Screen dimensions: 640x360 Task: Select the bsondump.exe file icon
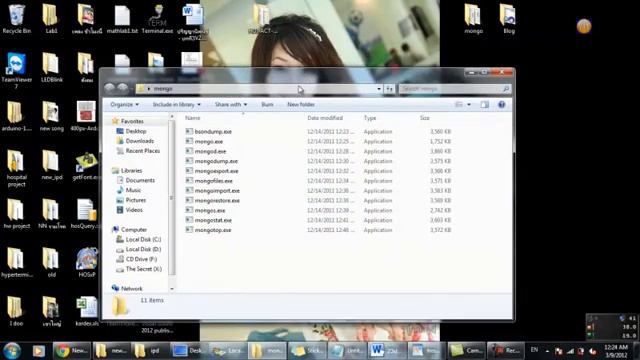coord(189,131)
